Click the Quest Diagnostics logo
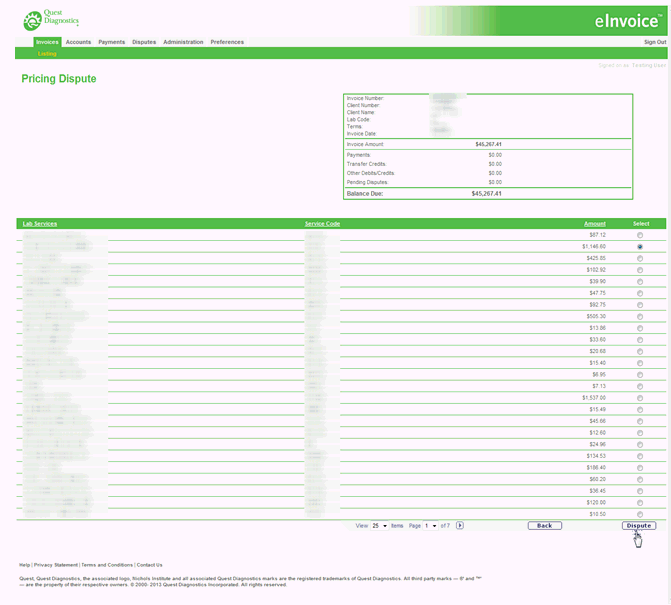This screenshot has width=671, height=605. click(51, 20)
